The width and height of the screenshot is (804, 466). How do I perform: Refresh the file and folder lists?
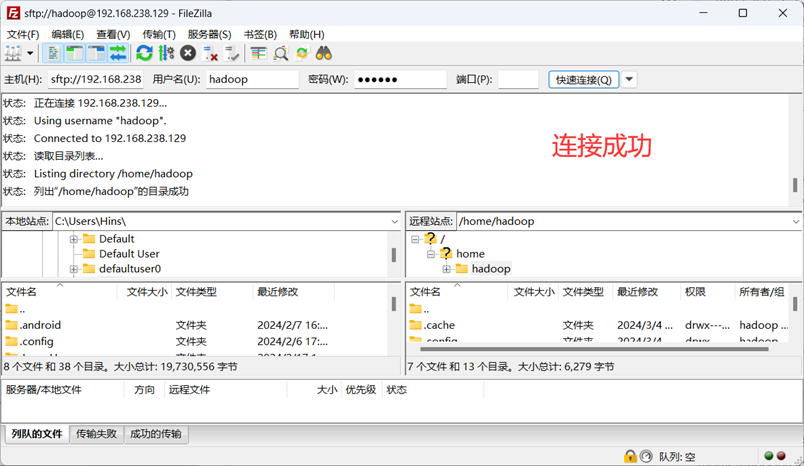click(x=145, y=53)
